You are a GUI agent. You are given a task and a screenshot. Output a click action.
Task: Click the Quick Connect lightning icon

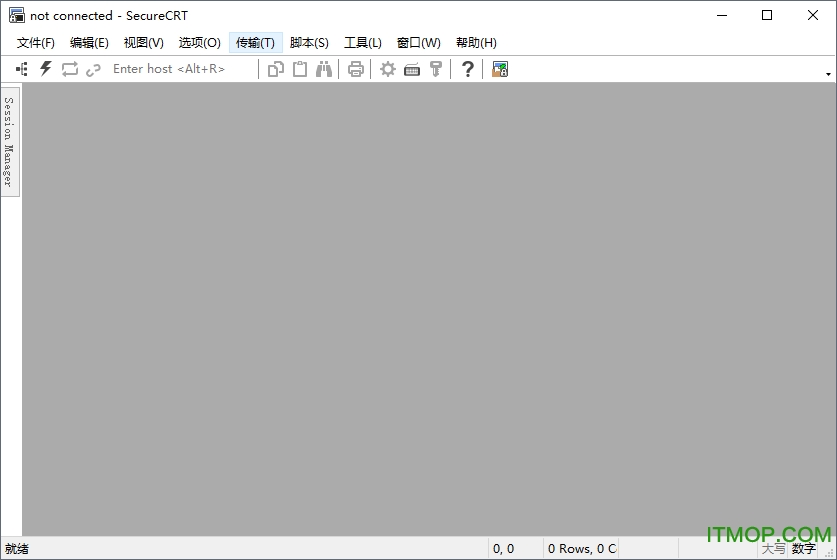point(46,69)
